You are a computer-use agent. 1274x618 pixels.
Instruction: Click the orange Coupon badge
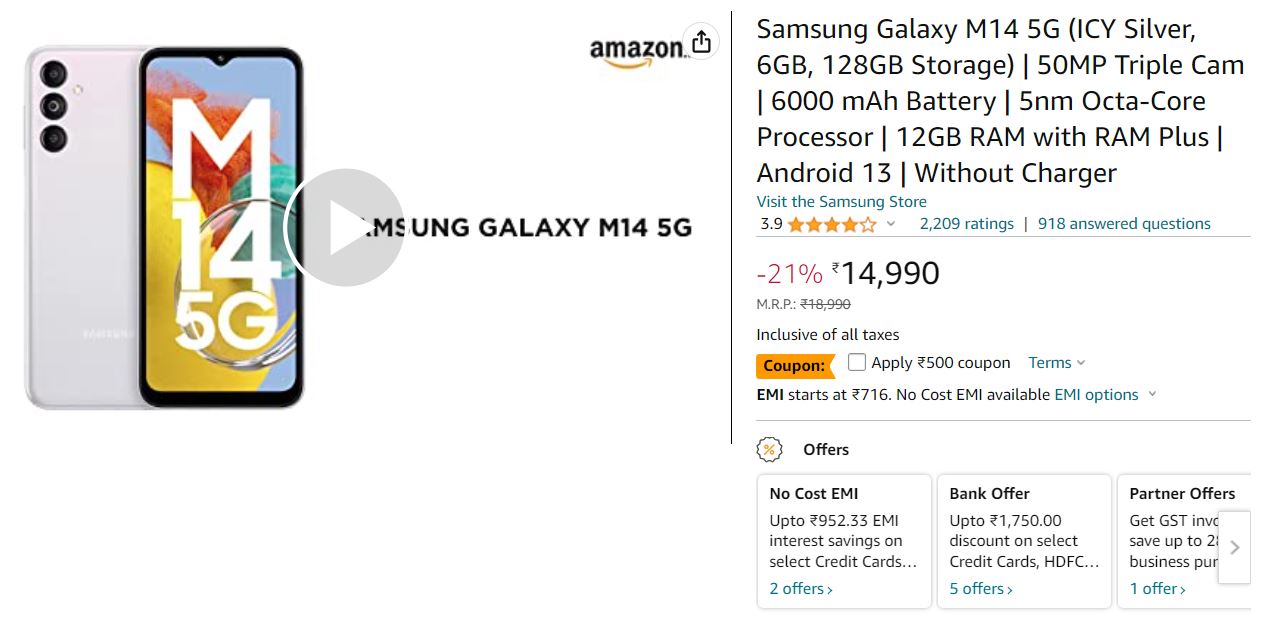[794, 366]
